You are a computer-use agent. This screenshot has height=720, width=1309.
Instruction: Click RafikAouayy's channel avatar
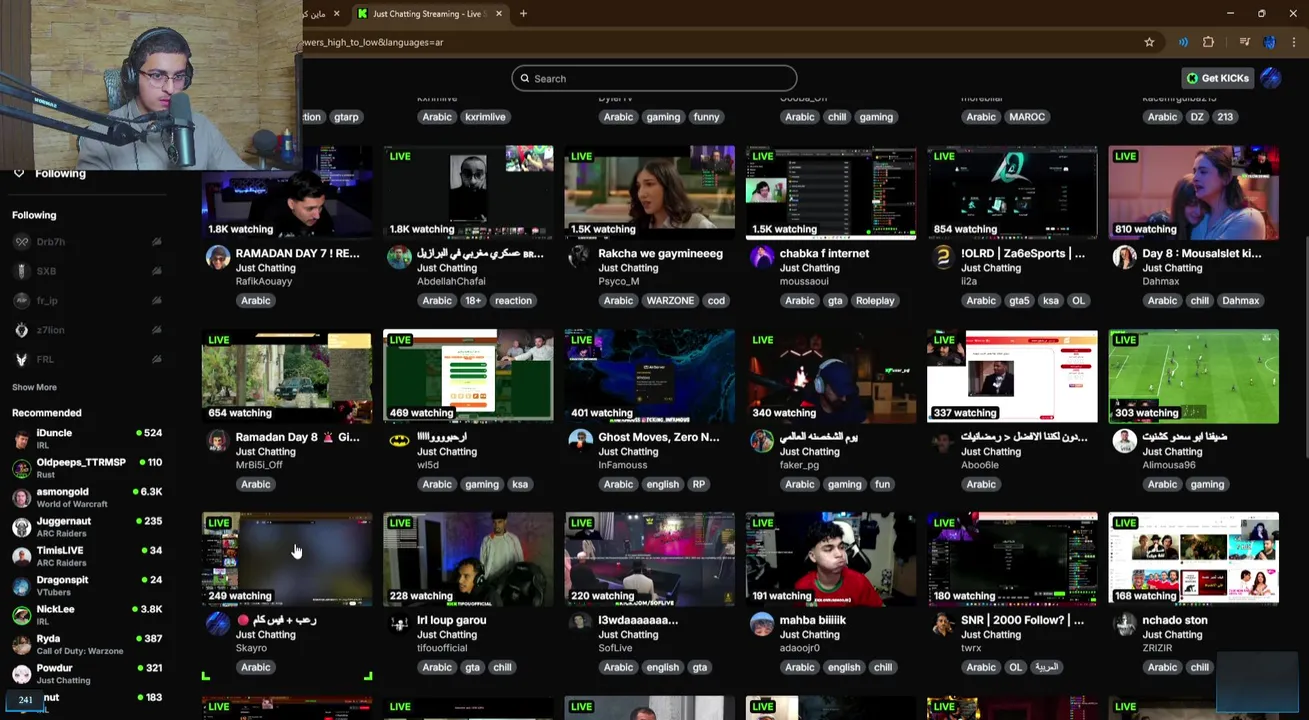(x=217, y=257)
